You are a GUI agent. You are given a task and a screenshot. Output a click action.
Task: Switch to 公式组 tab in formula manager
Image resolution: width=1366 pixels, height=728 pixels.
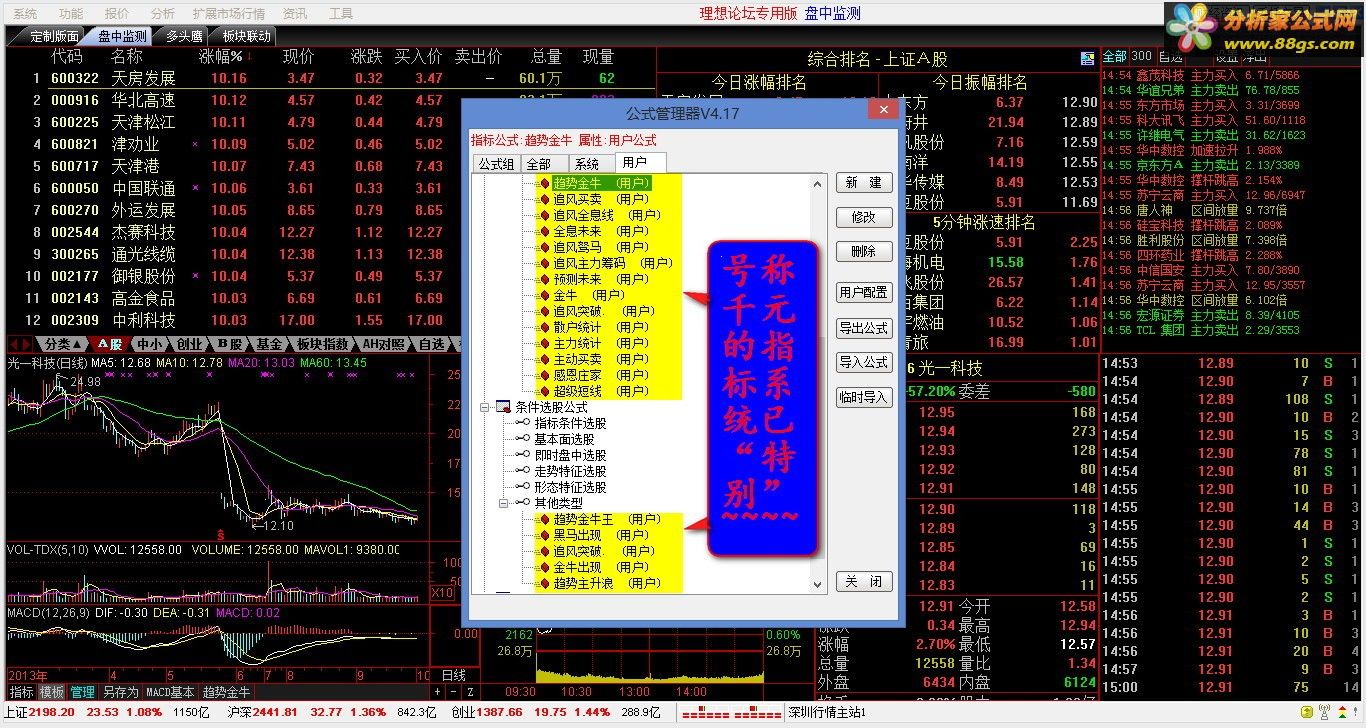click(x=495, y=163)
